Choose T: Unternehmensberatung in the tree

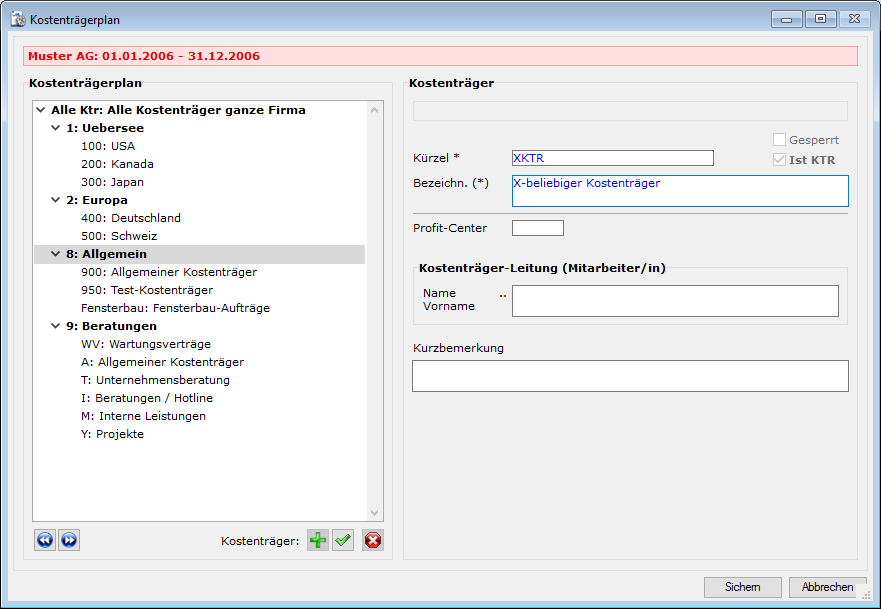coord(156,380)
